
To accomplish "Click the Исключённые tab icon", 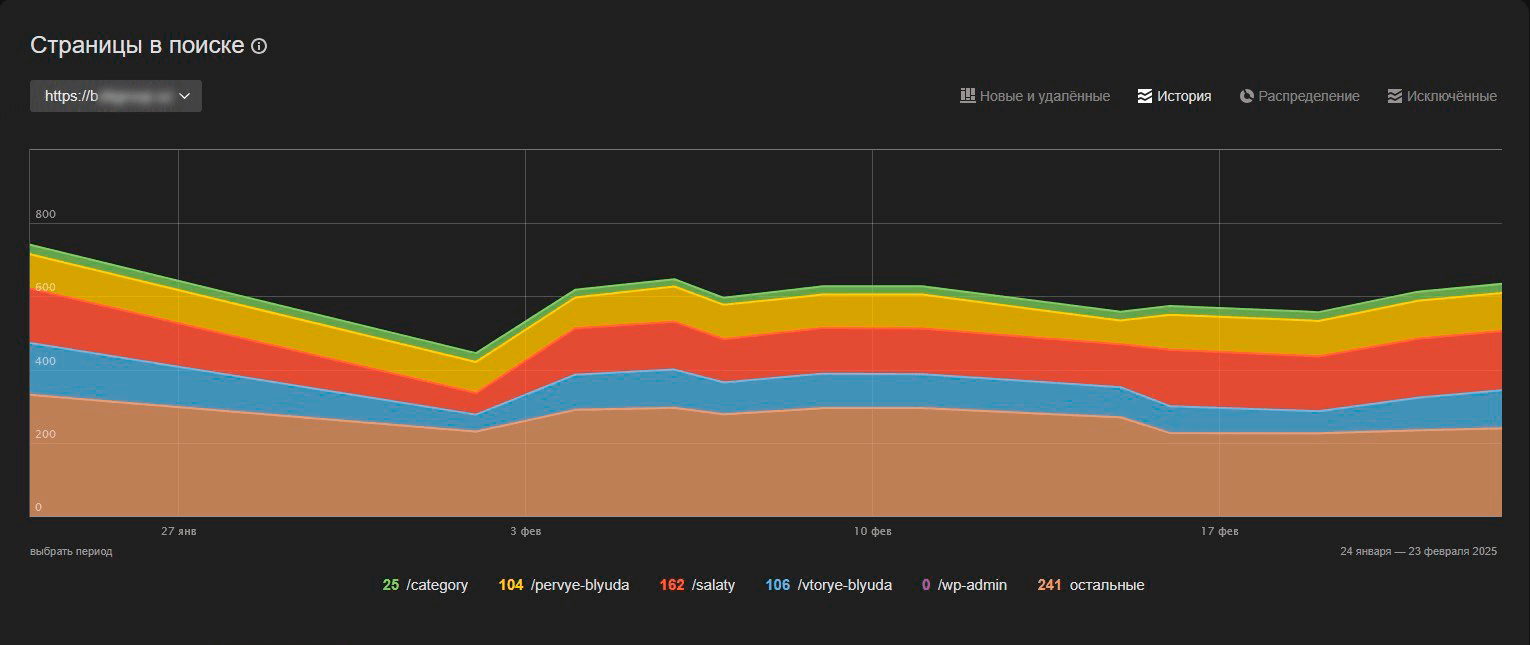I will (x=1395, y=96).
